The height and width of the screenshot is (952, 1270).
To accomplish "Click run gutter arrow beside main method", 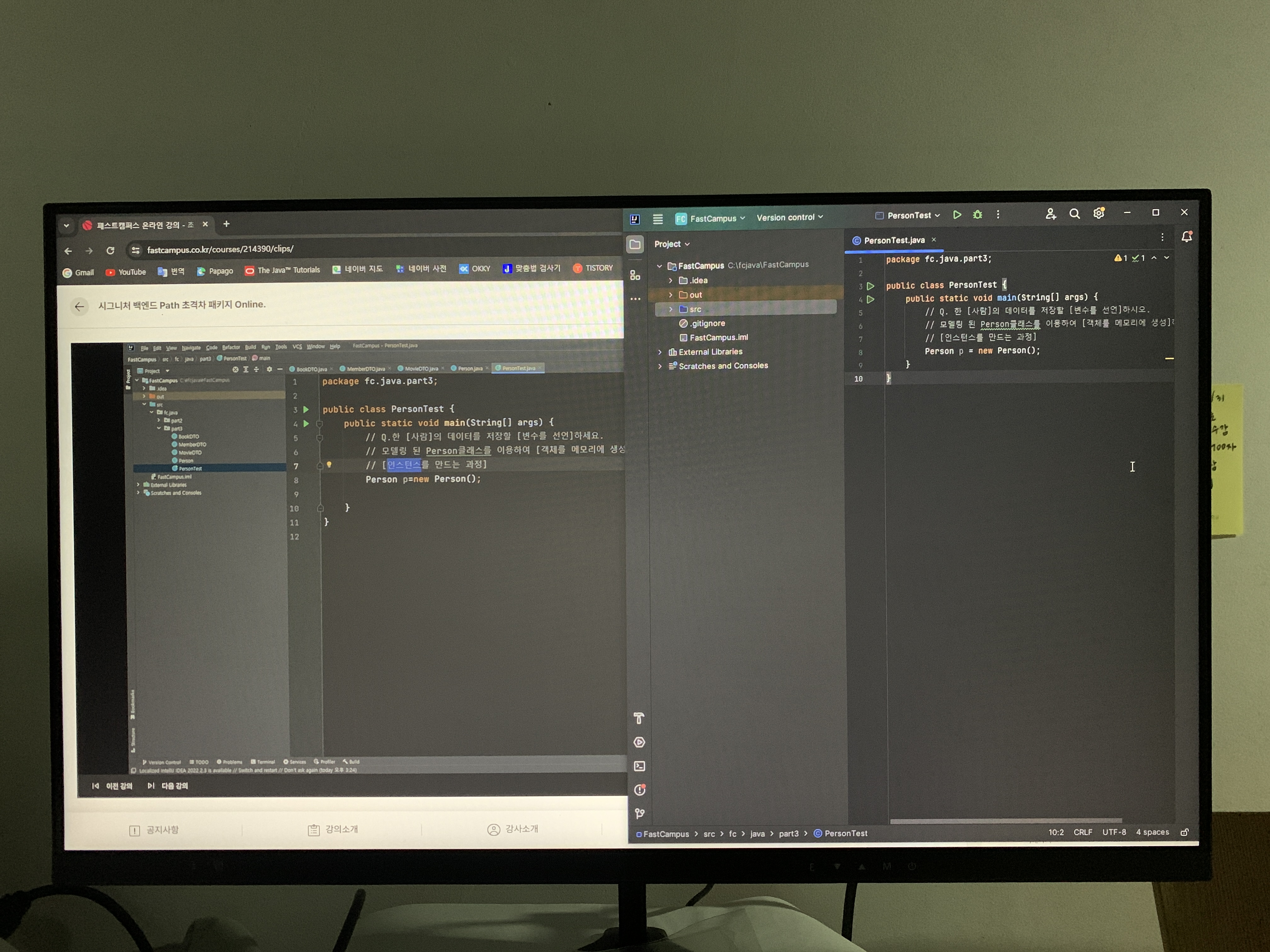I will coord(871,299).
